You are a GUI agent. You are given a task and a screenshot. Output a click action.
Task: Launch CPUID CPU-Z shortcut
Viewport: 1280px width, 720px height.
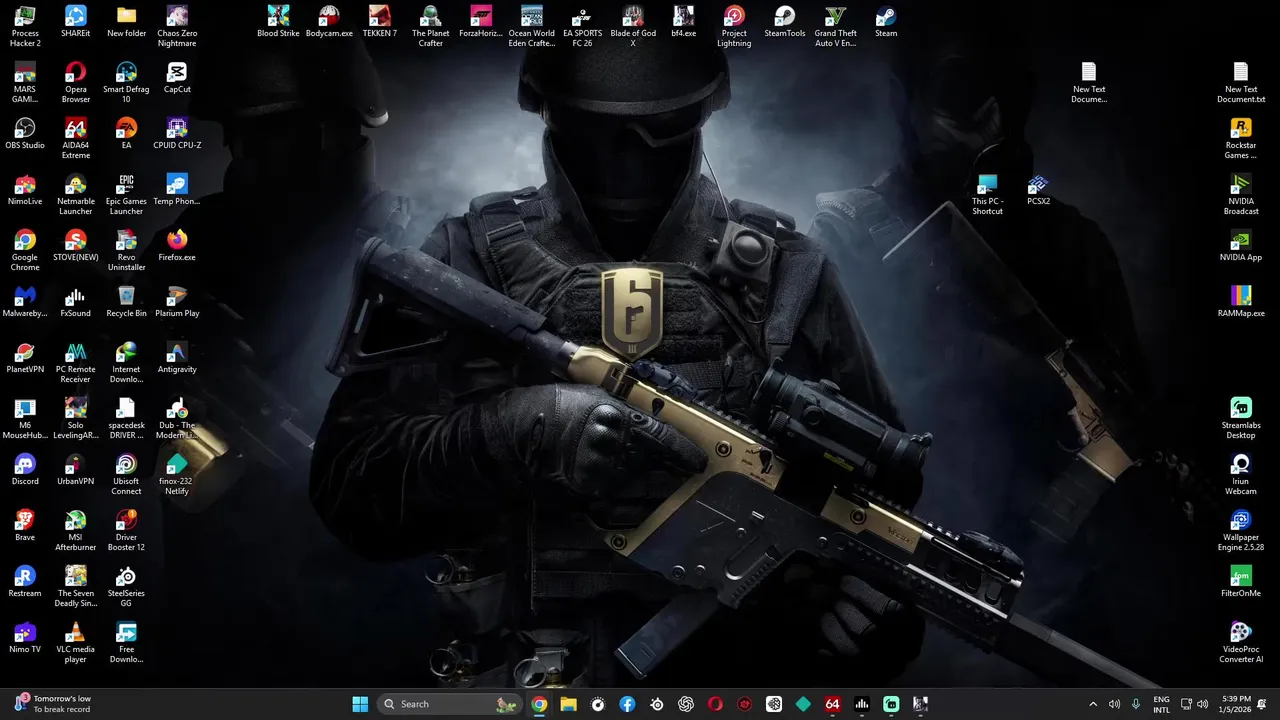click(177, 133)
